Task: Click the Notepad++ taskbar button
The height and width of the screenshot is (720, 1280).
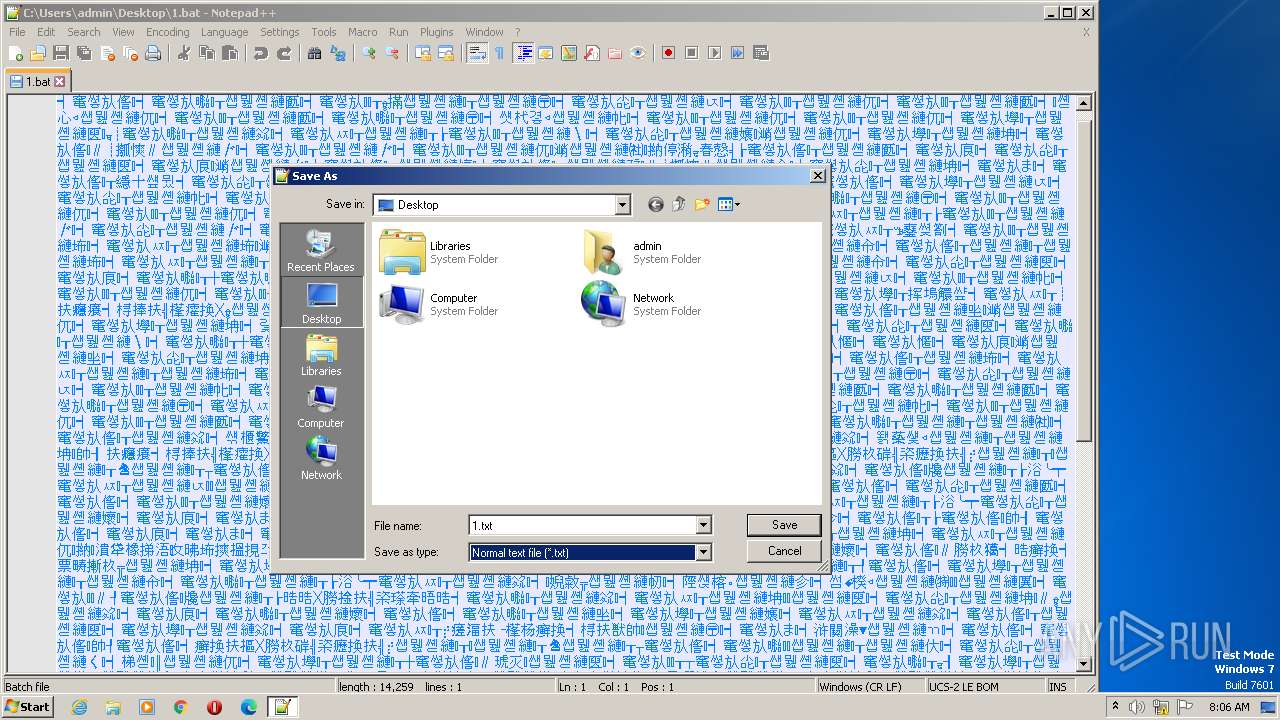Action: click(x=282, y=707)
